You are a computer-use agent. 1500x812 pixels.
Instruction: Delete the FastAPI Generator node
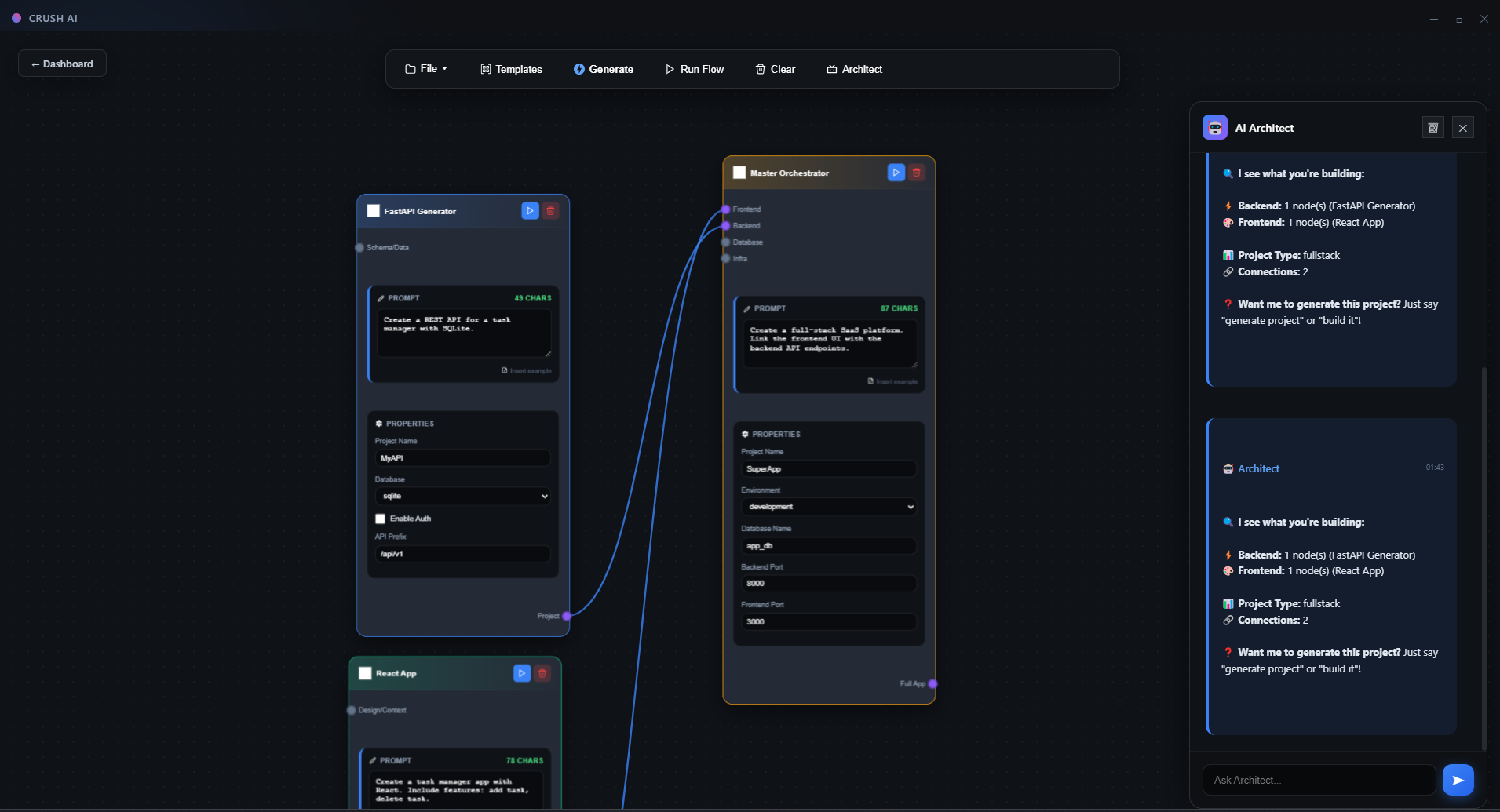click(551, 211)
